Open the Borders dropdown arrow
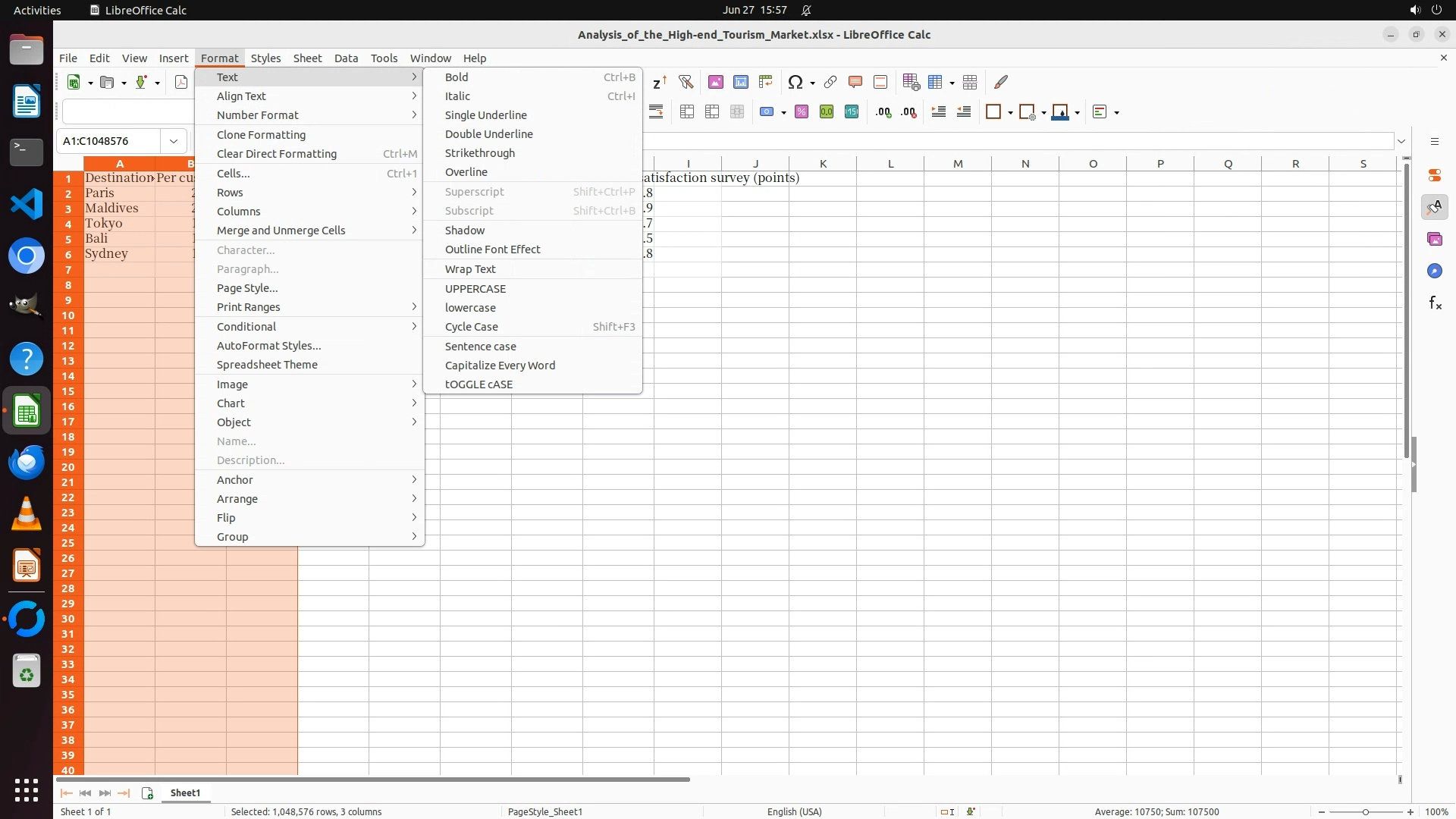 pyautogui.click(x=1010, y=113)
